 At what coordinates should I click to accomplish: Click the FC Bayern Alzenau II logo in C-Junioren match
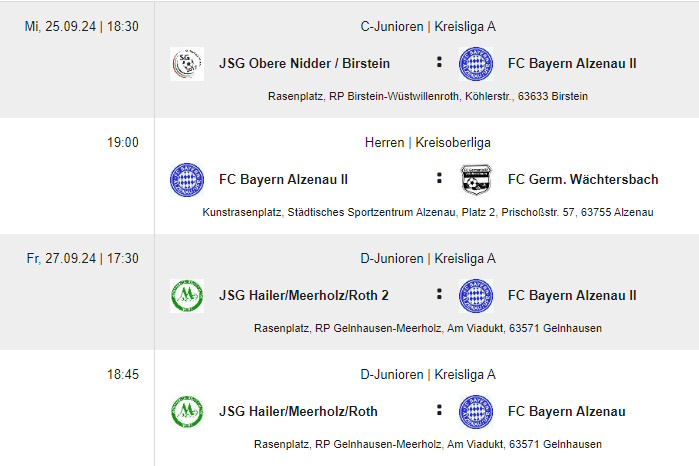click(476, 64)
